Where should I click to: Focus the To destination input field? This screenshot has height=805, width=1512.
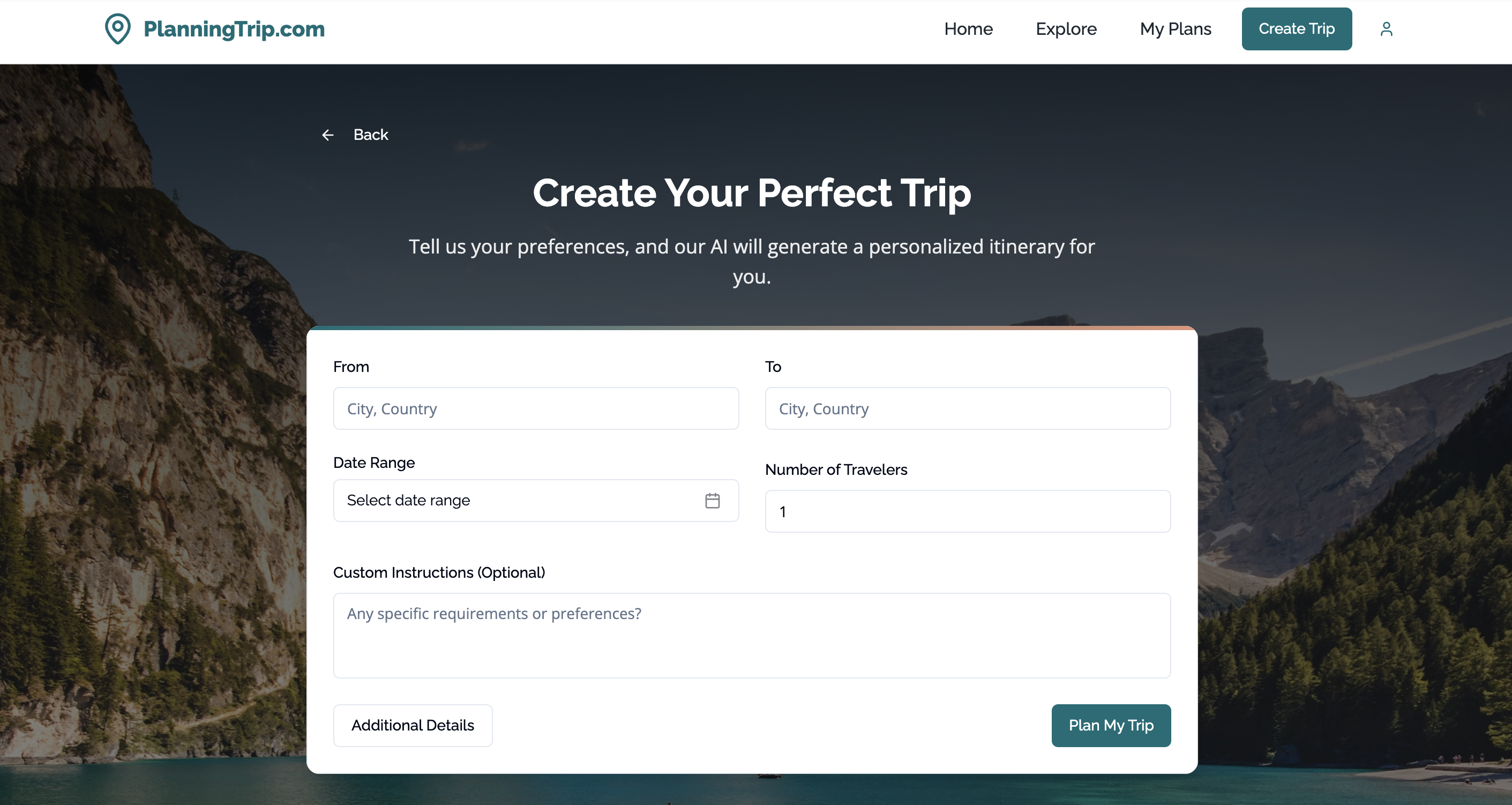(967, 409)
